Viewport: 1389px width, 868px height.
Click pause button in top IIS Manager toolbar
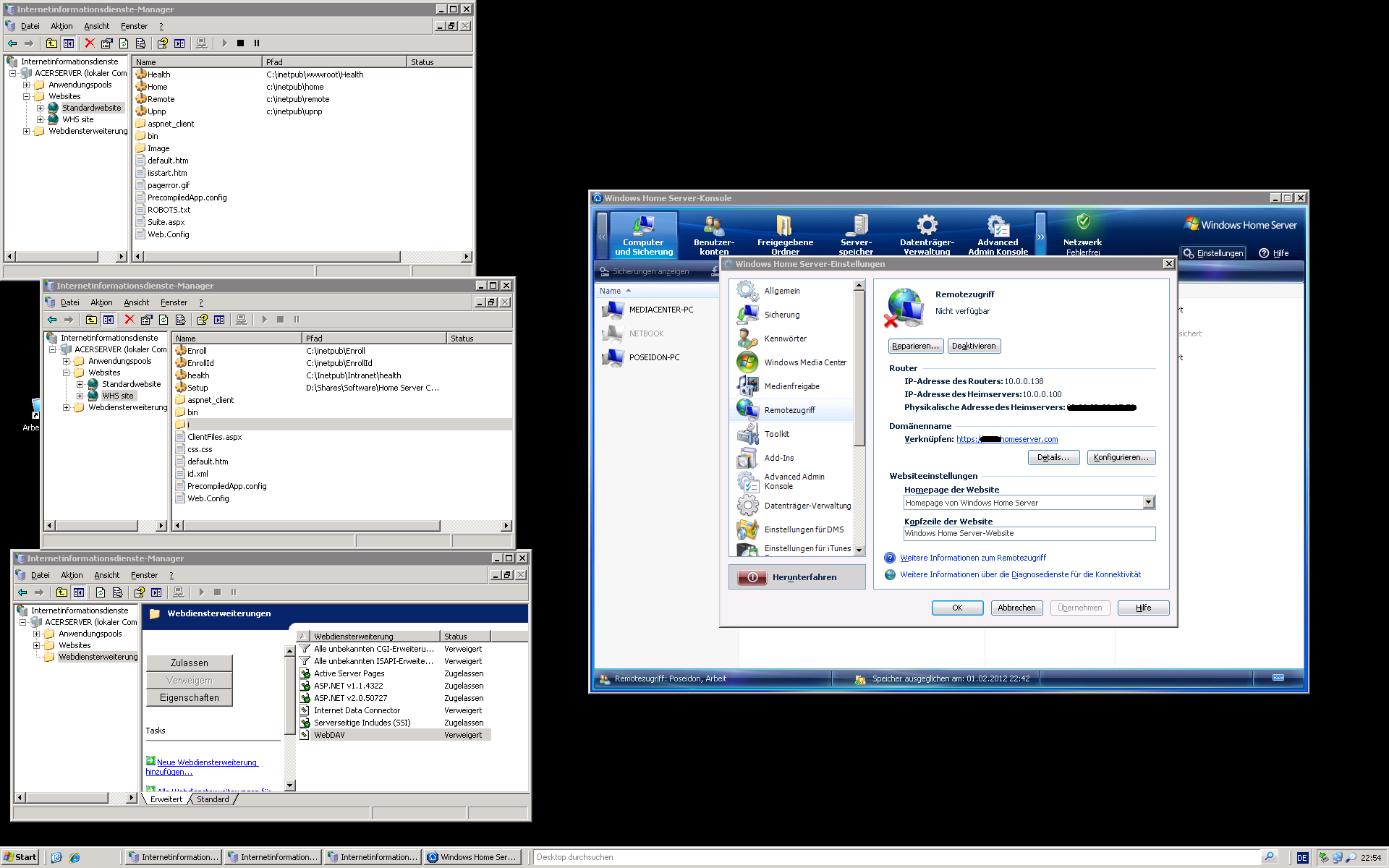tap(256, 43)
